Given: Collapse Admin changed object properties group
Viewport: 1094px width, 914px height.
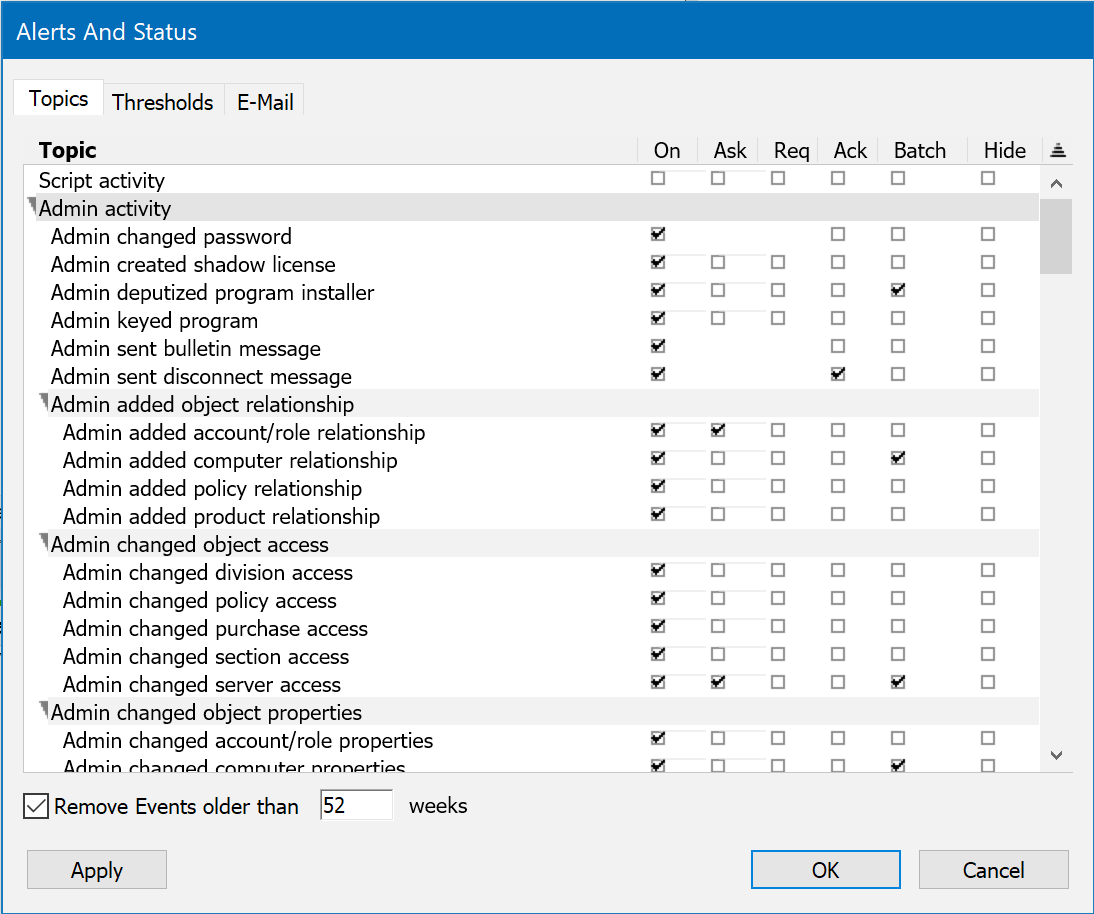Looking at the screenshot, I should pos(44,708).
